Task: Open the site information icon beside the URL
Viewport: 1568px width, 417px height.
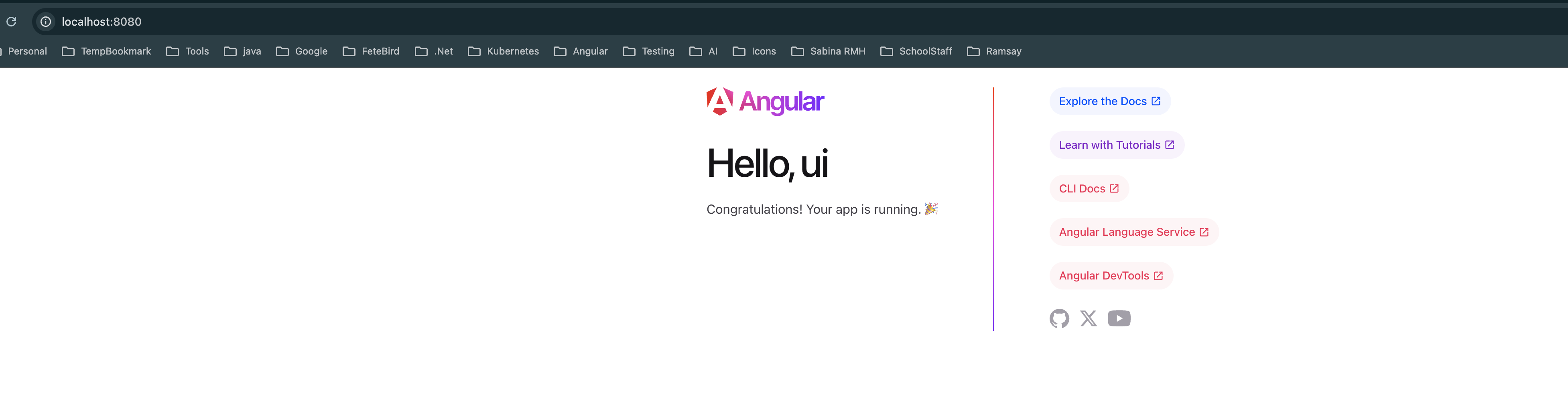Action: tap(46, 22)
